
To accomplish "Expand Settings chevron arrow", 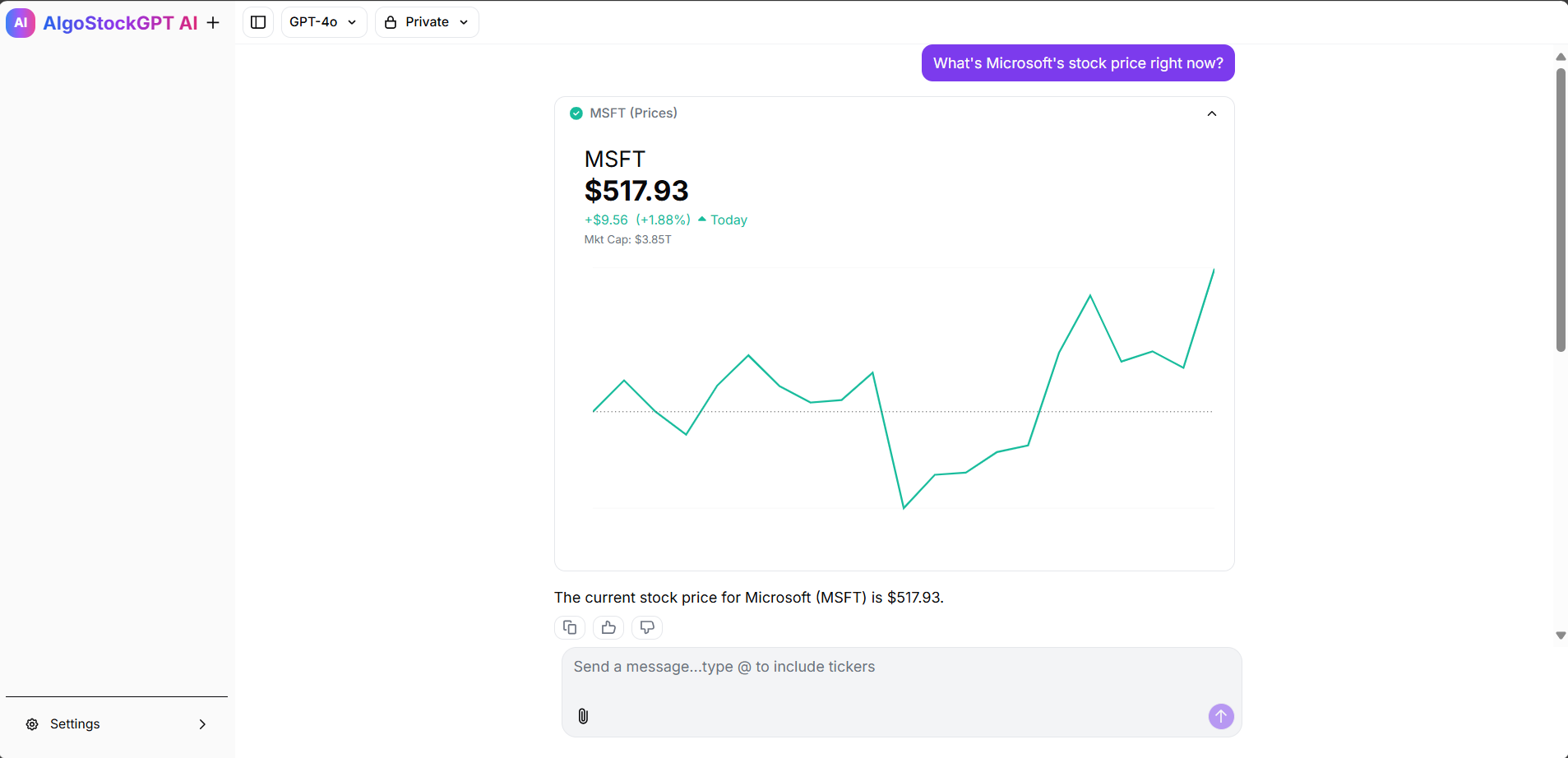I will [x=202, y=724].
